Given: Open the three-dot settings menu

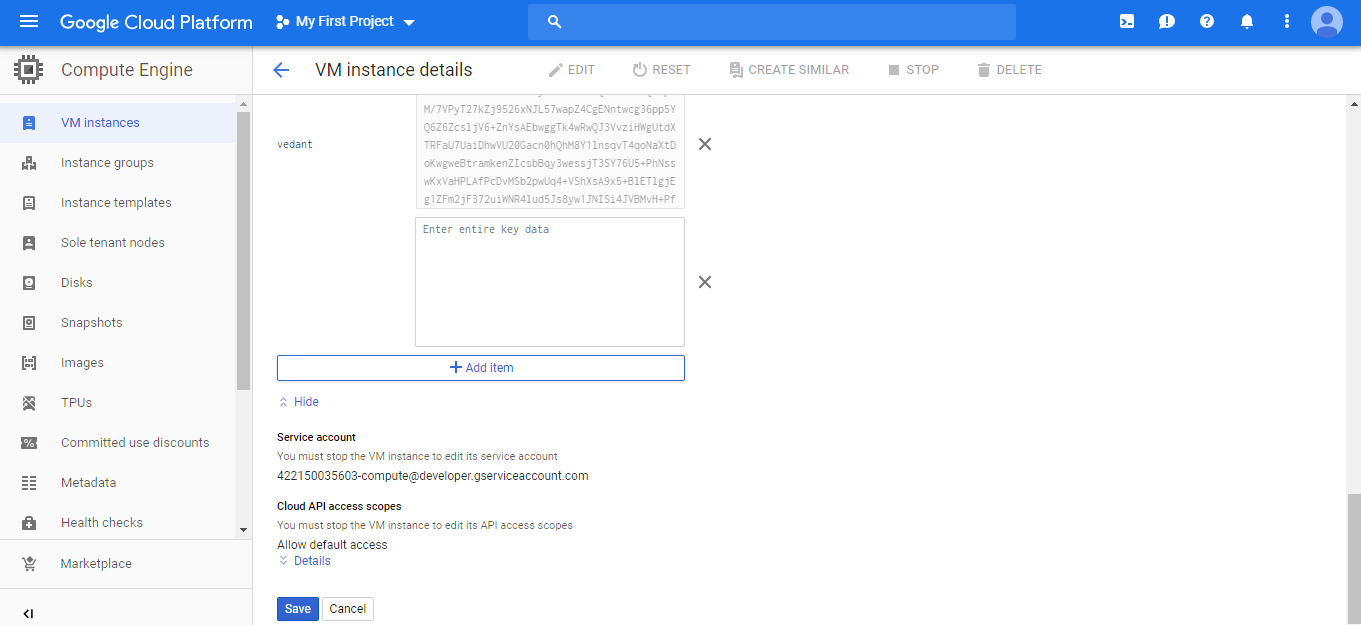Looking at the screenshot, I should [1287, 21].
